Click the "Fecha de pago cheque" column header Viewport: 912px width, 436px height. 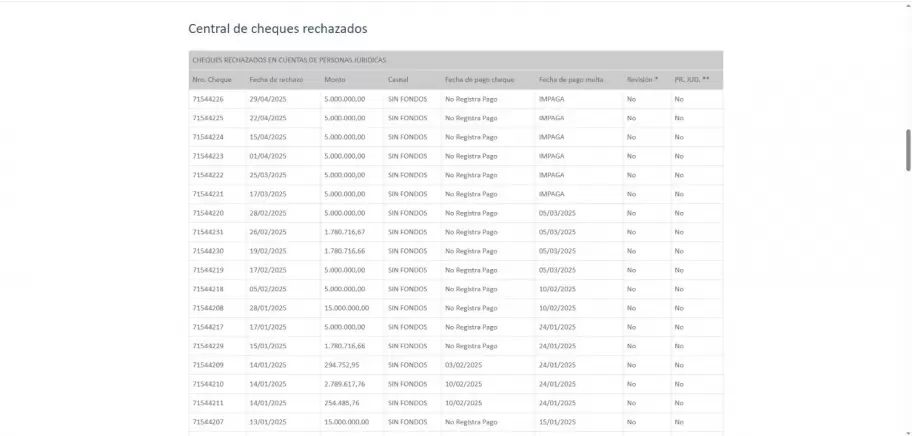[x=479, y=80]
